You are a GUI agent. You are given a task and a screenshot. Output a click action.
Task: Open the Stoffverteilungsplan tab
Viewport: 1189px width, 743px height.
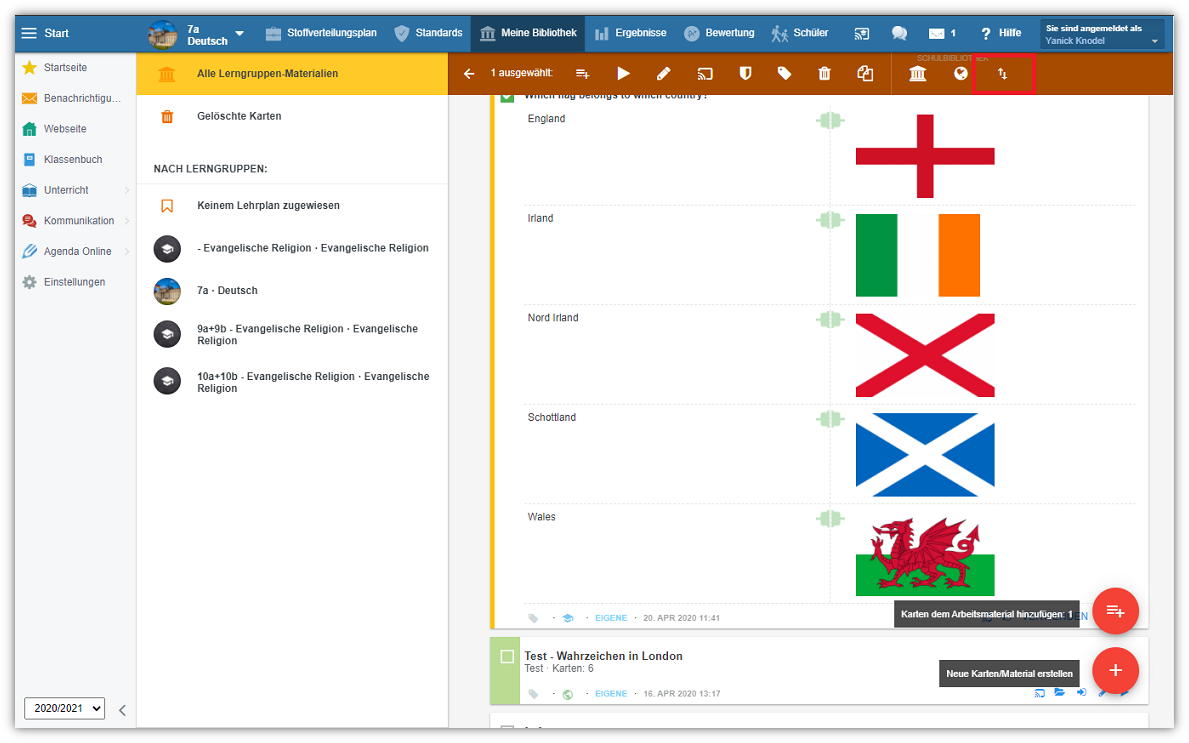321,33
